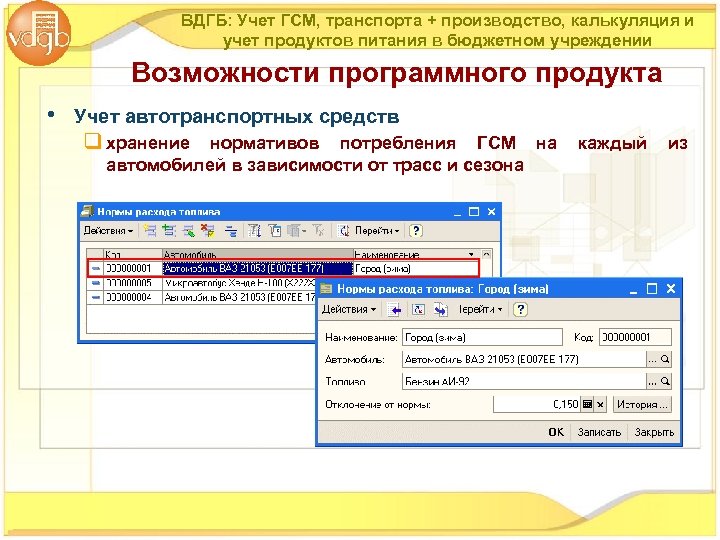The width and height of the screenshot is (720, 540).
Task: Toggle the hierarchical view icon with blue lines
Action: 231,231
